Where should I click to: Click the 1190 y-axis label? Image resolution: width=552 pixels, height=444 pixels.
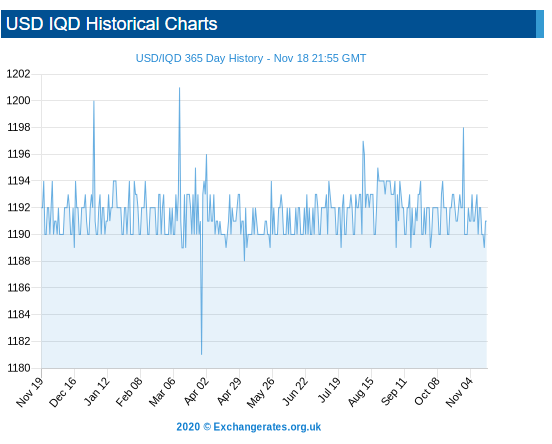[x=19, y=234]
